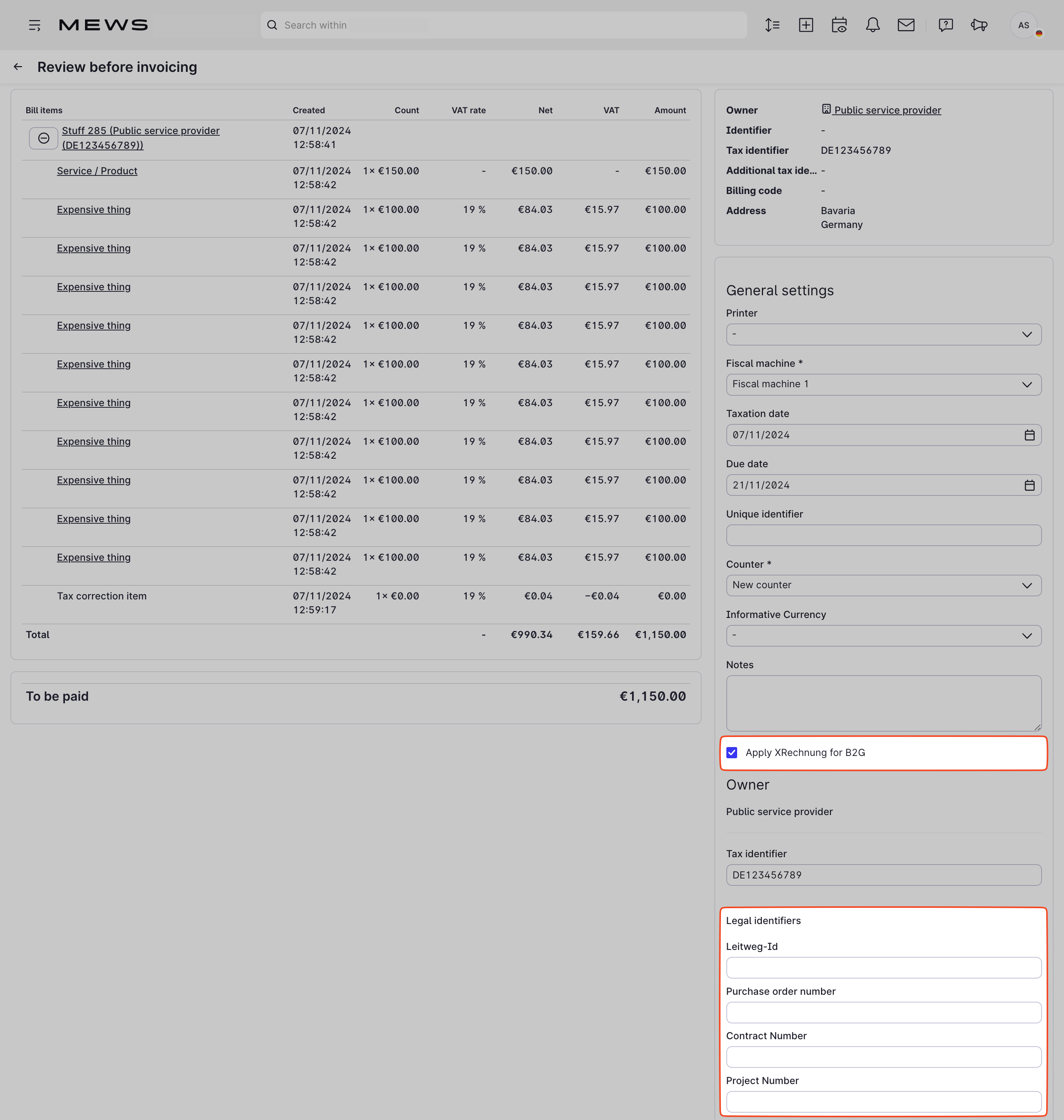Click the General settings heading

point(780,291)
